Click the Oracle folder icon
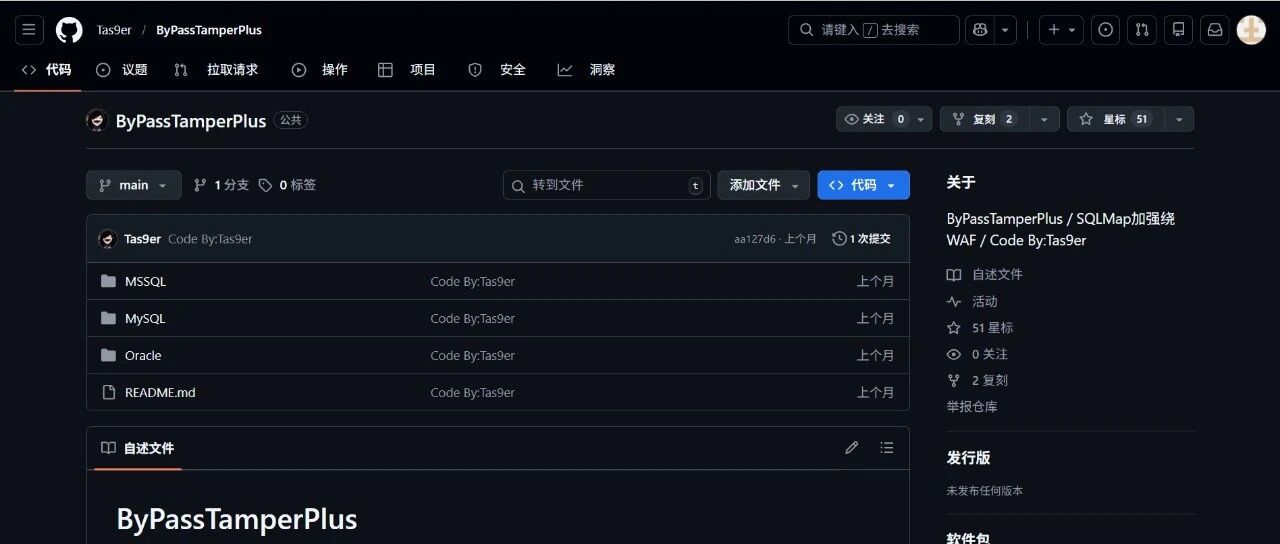Screen dimensions: 1280x544 (x=109, y=356)
